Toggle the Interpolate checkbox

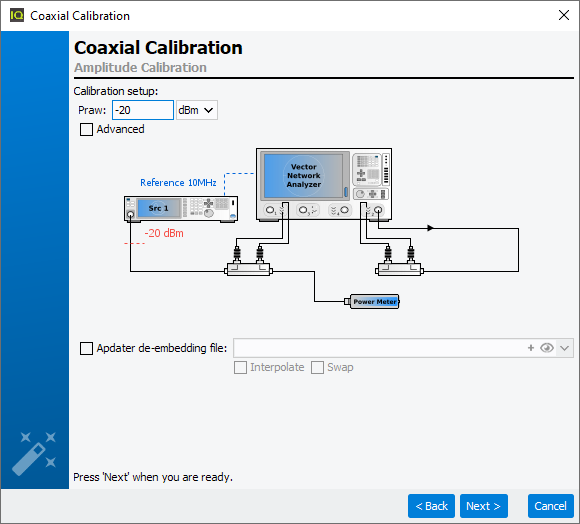click(240, 368)
